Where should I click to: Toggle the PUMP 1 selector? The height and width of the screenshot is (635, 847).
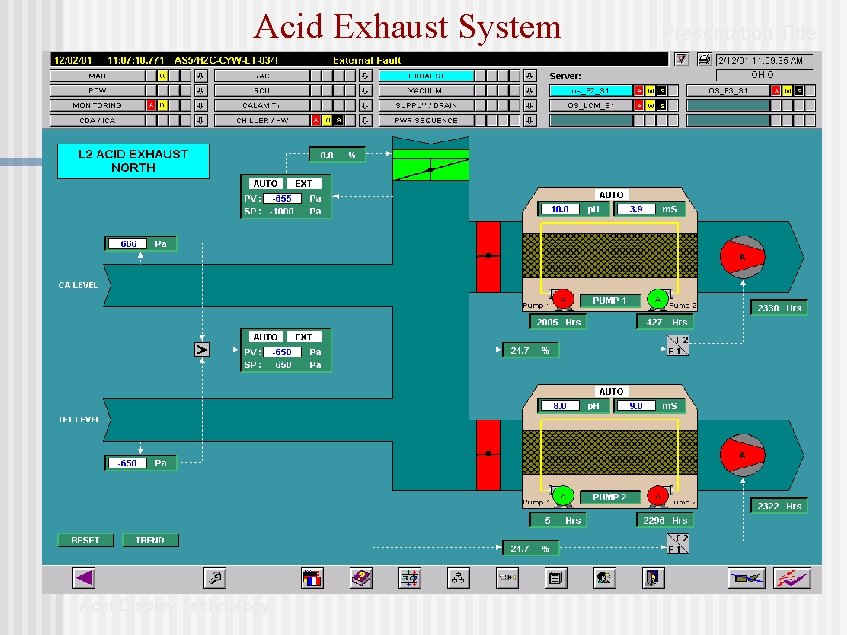(x=610, y=301)
